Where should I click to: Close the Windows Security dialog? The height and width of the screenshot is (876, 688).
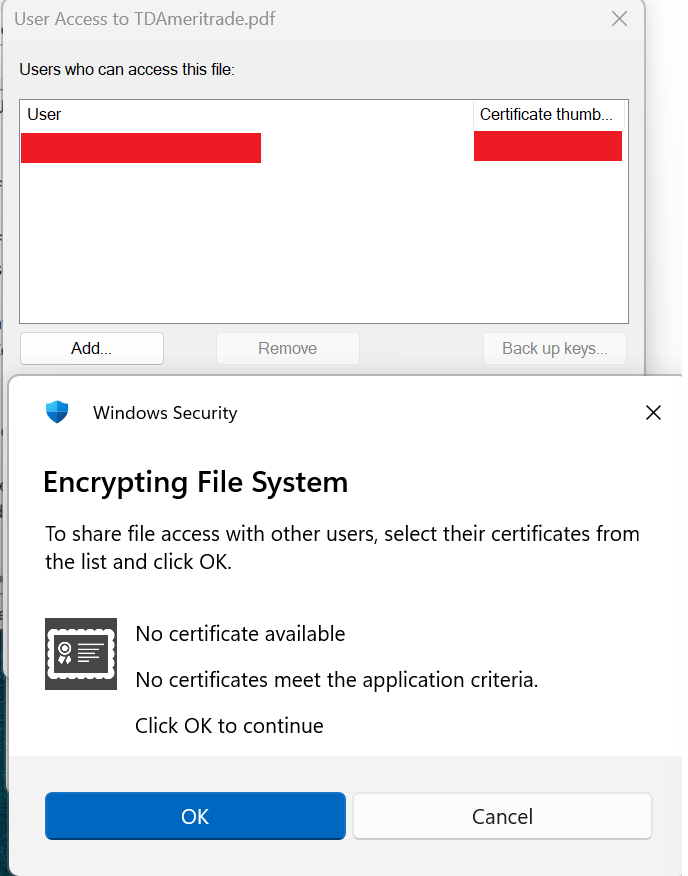pyautogui.click(x=653, y=413)
